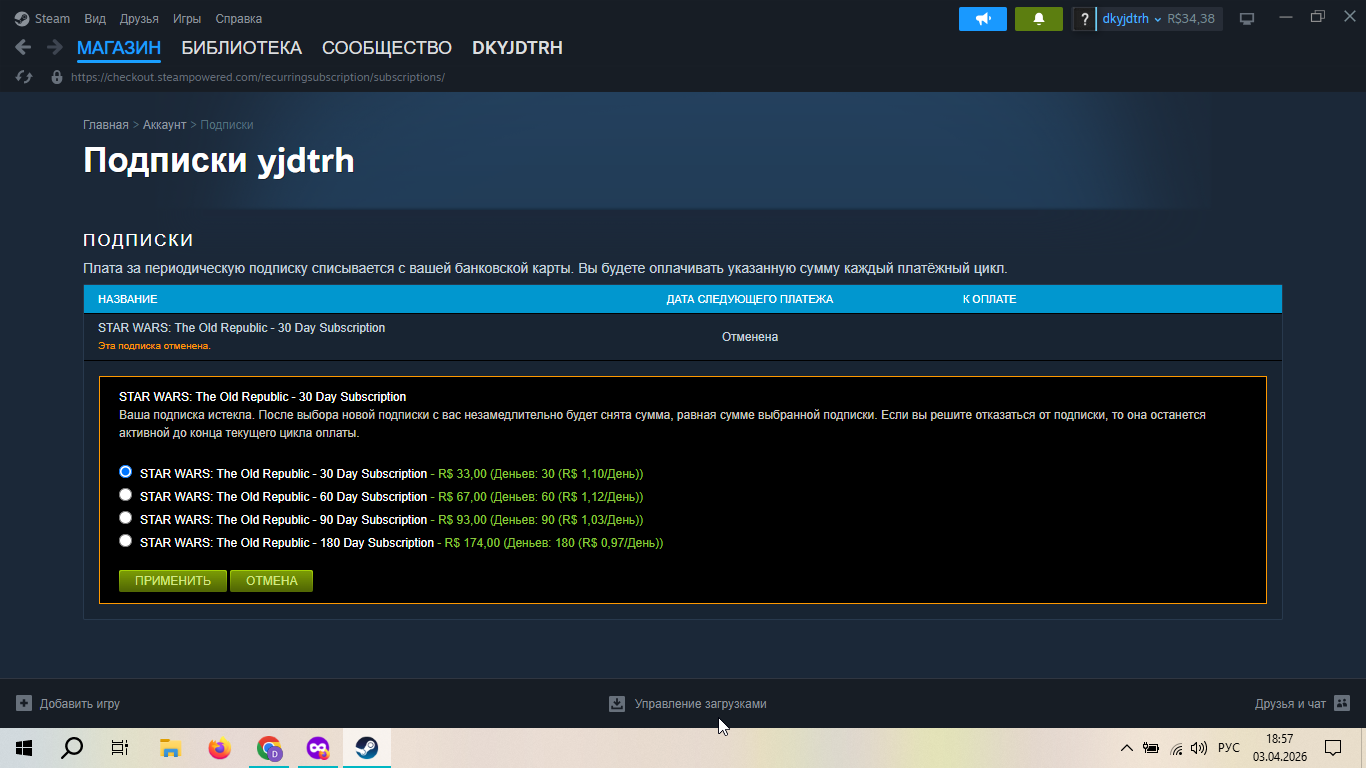Viewport: 1366px width, 768px height.
Task: Click the checkout URL address bar
Action: (x=258, y=77)
